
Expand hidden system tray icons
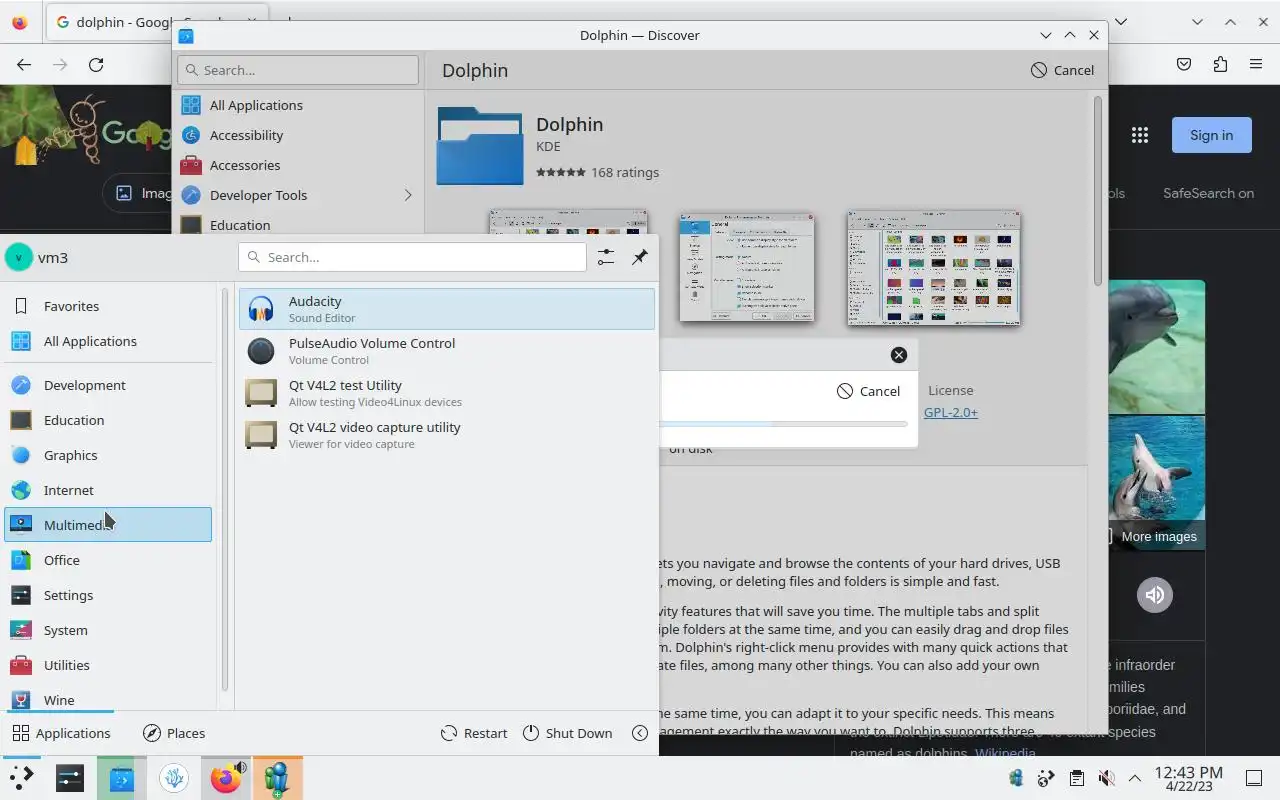pos(1135,778)
